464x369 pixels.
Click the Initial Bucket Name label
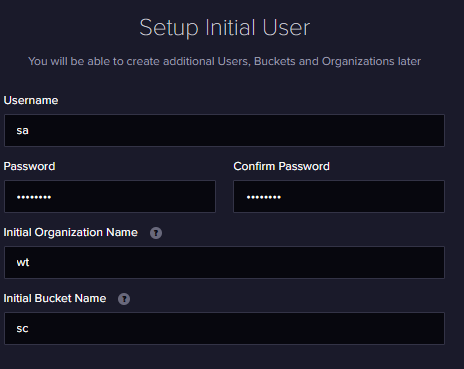tap(55, 298)
